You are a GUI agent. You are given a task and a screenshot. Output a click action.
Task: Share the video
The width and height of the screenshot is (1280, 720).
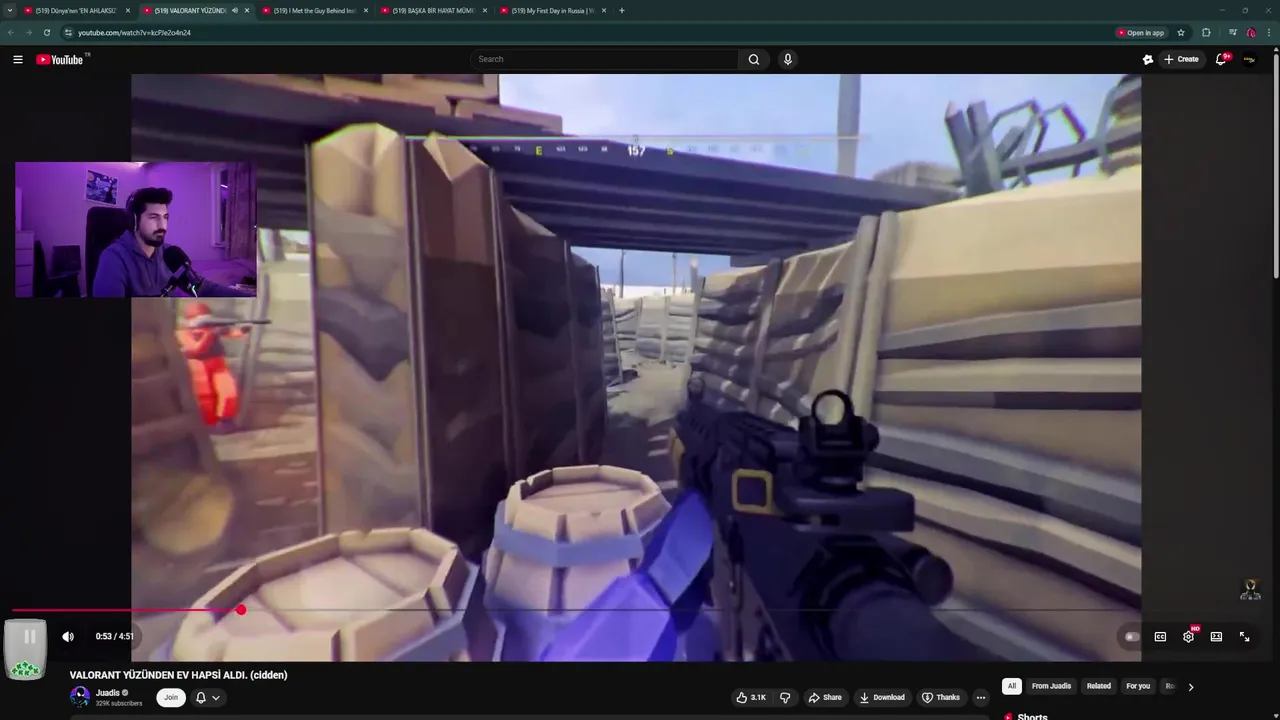coord(825,697)
